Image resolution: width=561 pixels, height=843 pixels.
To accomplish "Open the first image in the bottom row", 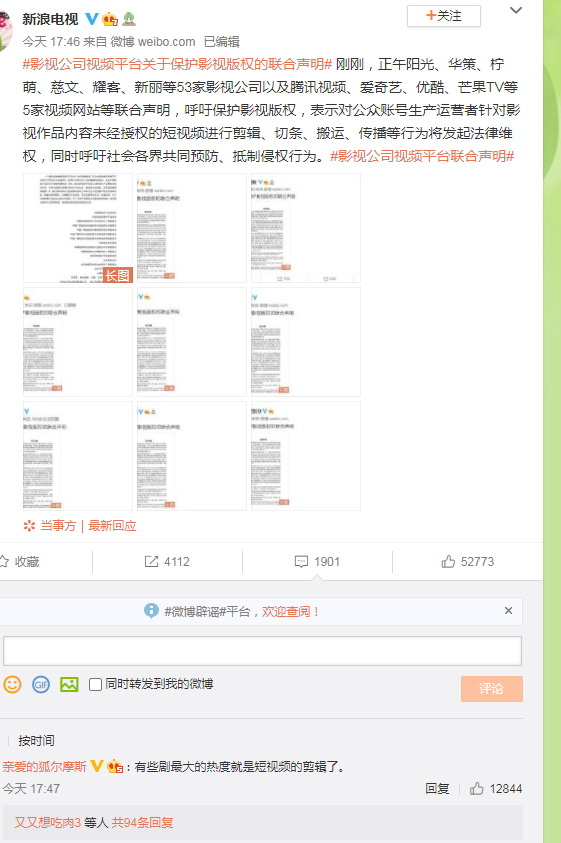I will [78, 456].
